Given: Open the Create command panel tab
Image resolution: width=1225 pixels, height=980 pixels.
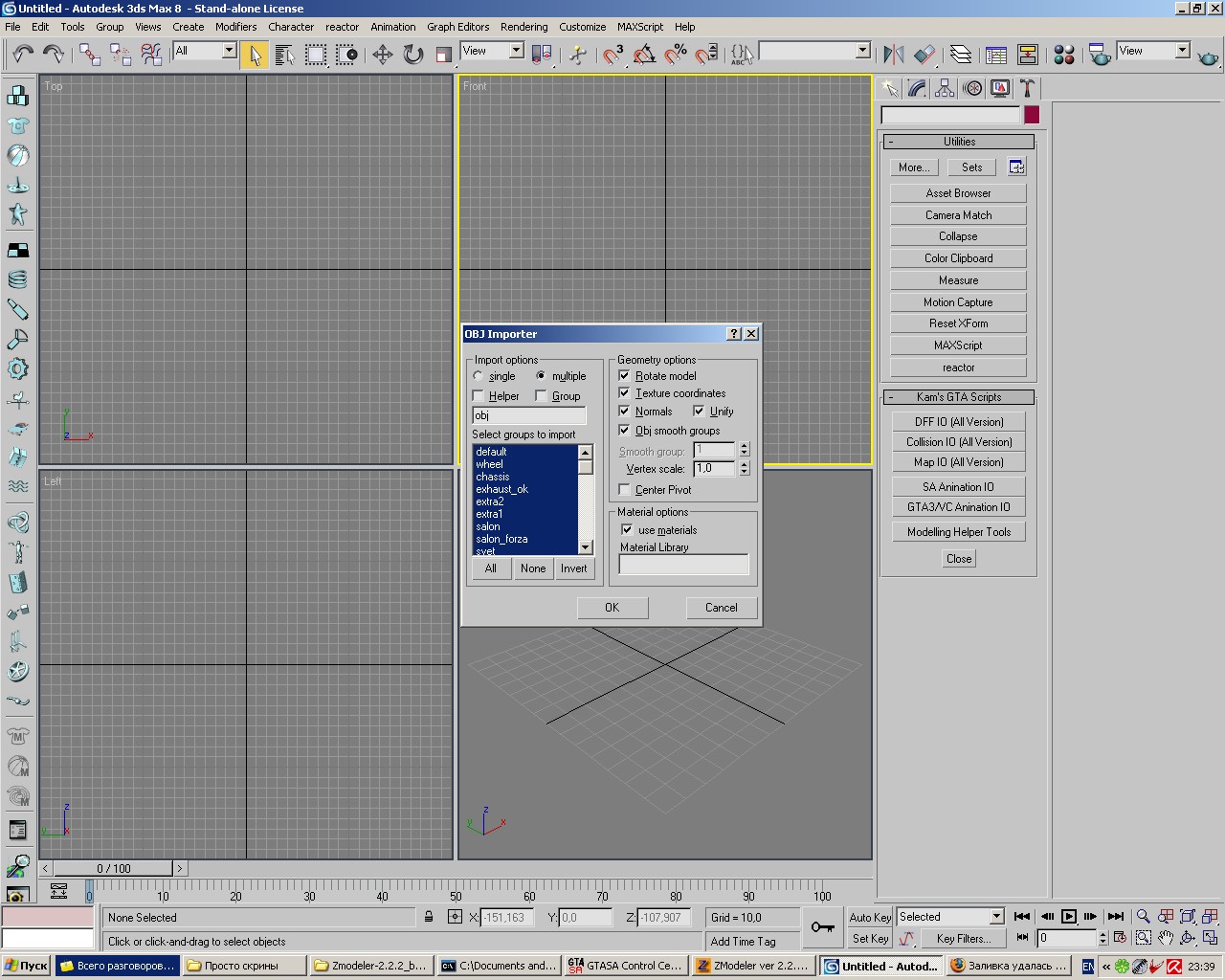Looking at the screenshot, I should [x=890, y=88].
